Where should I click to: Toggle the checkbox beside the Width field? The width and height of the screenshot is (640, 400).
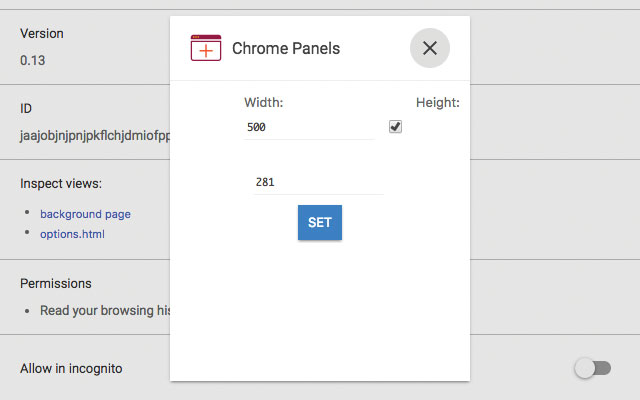395,127
